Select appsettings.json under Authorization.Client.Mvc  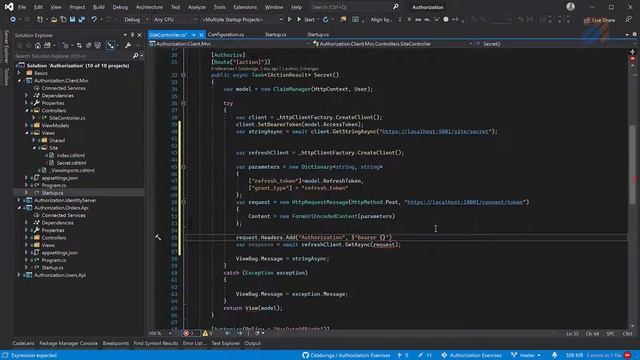[x=59, y=178]
